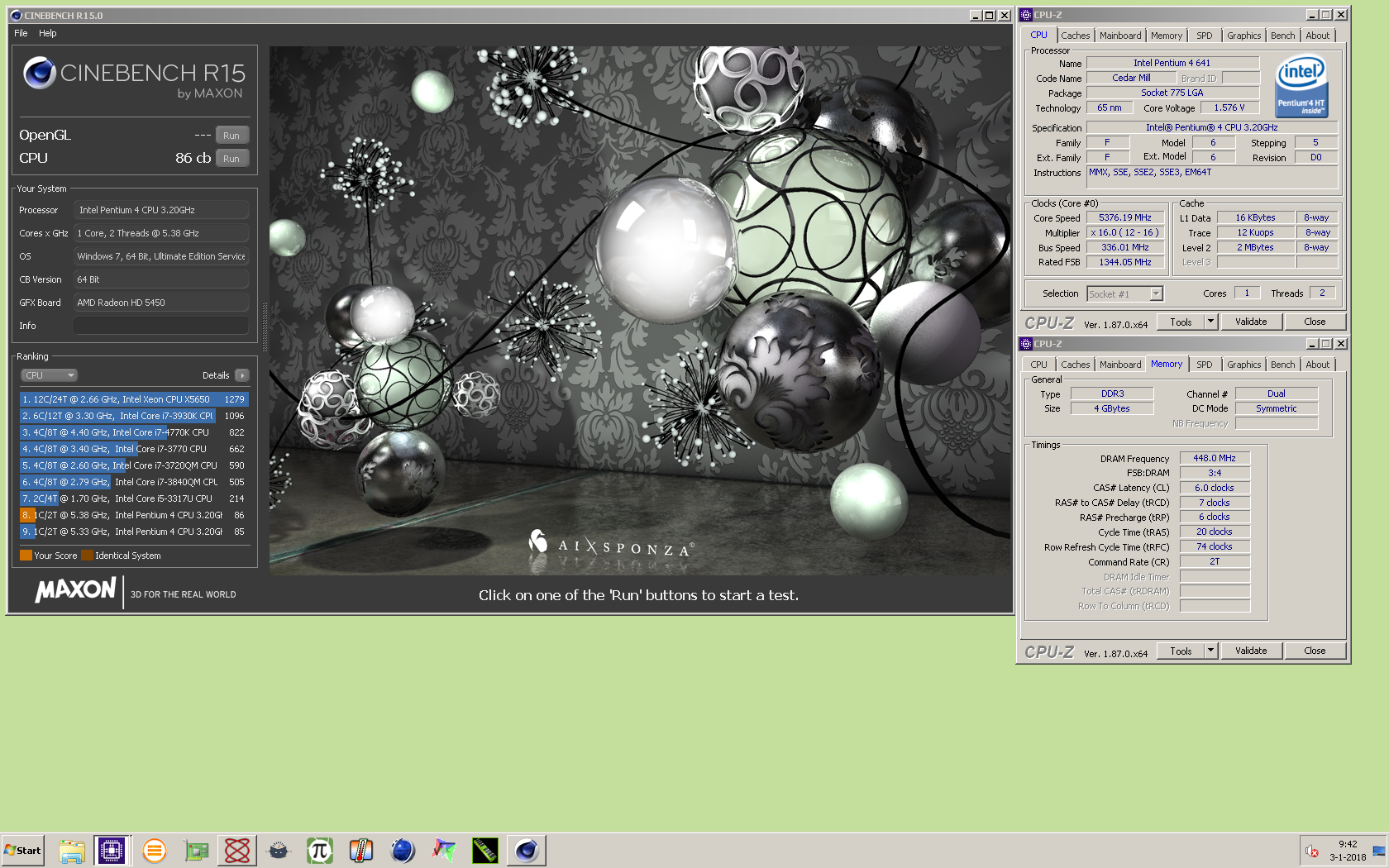Switch to the CPU-Z purple chip taskbar icon
Screen dimensions: 1389x868
(x=112, y=850)
